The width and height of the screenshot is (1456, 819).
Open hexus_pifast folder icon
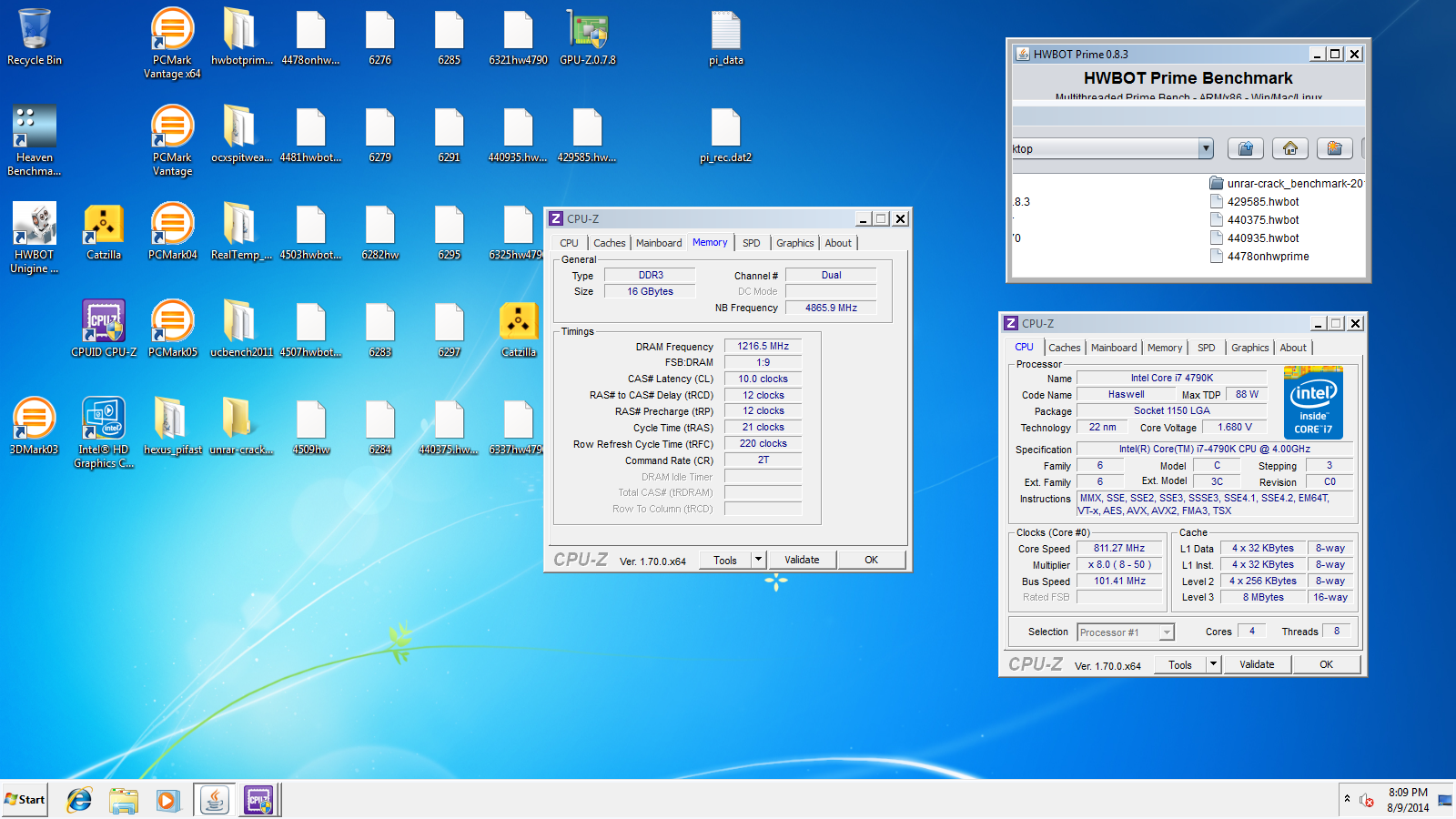pos(172,426)
